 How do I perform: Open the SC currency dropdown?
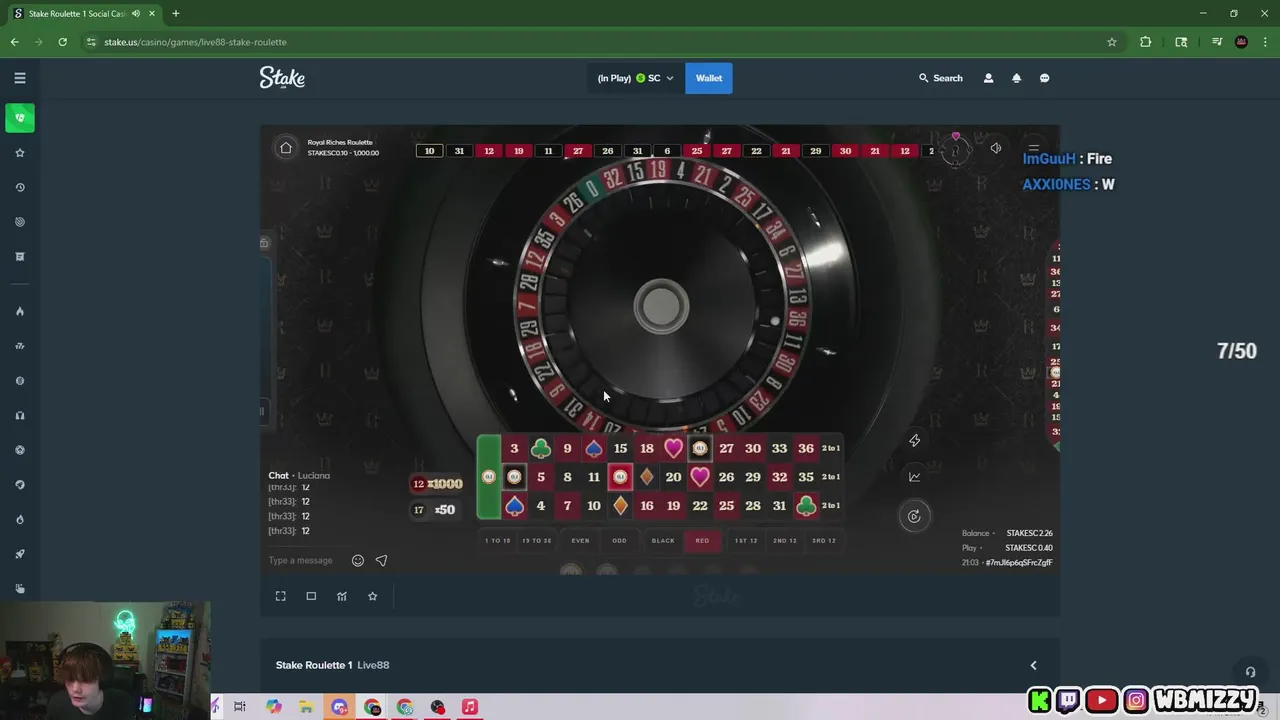[635, 78]
